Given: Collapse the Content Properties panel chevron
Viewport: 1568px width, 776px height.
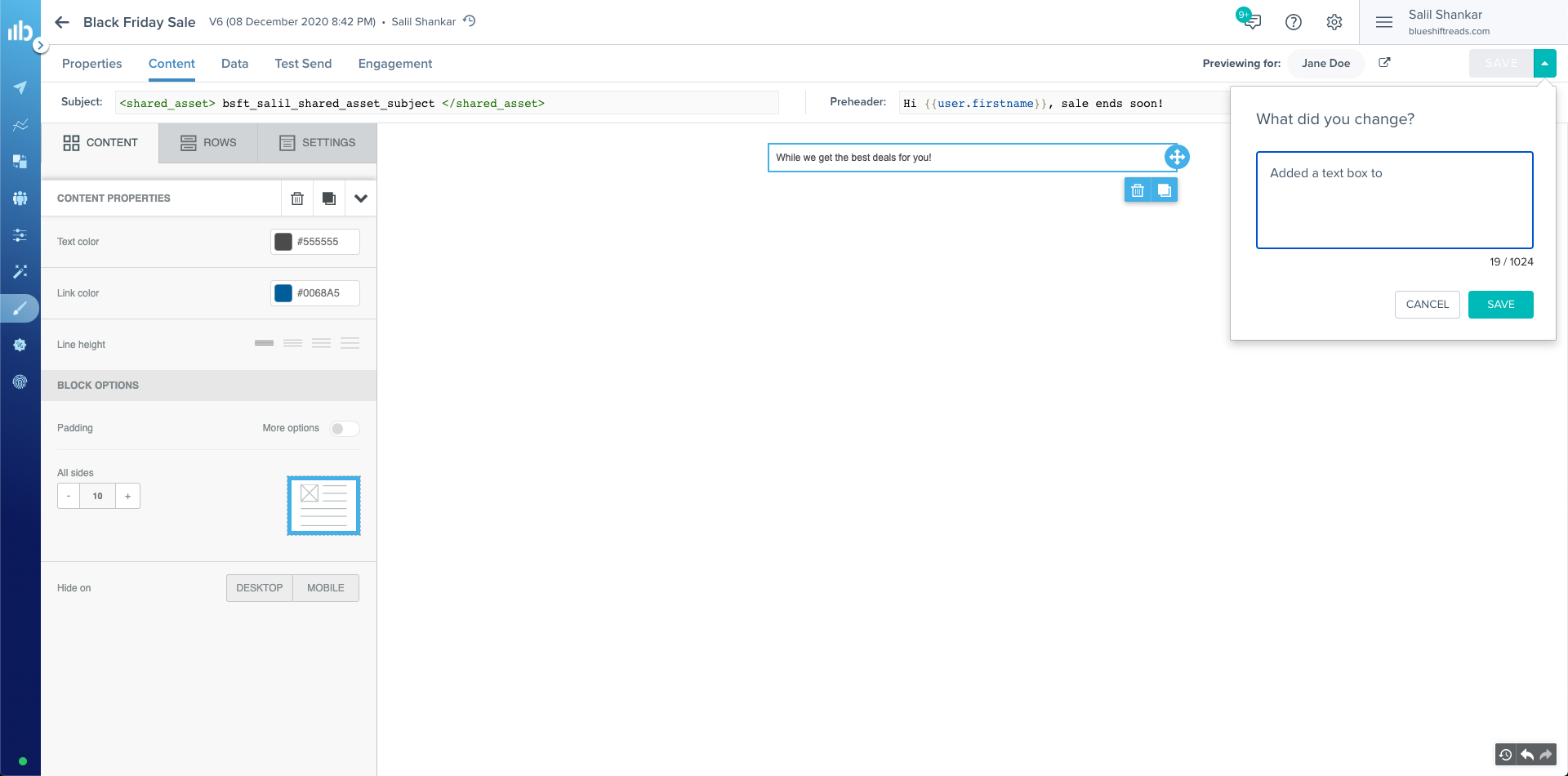Looking at the screenshot, I should 361,198.
